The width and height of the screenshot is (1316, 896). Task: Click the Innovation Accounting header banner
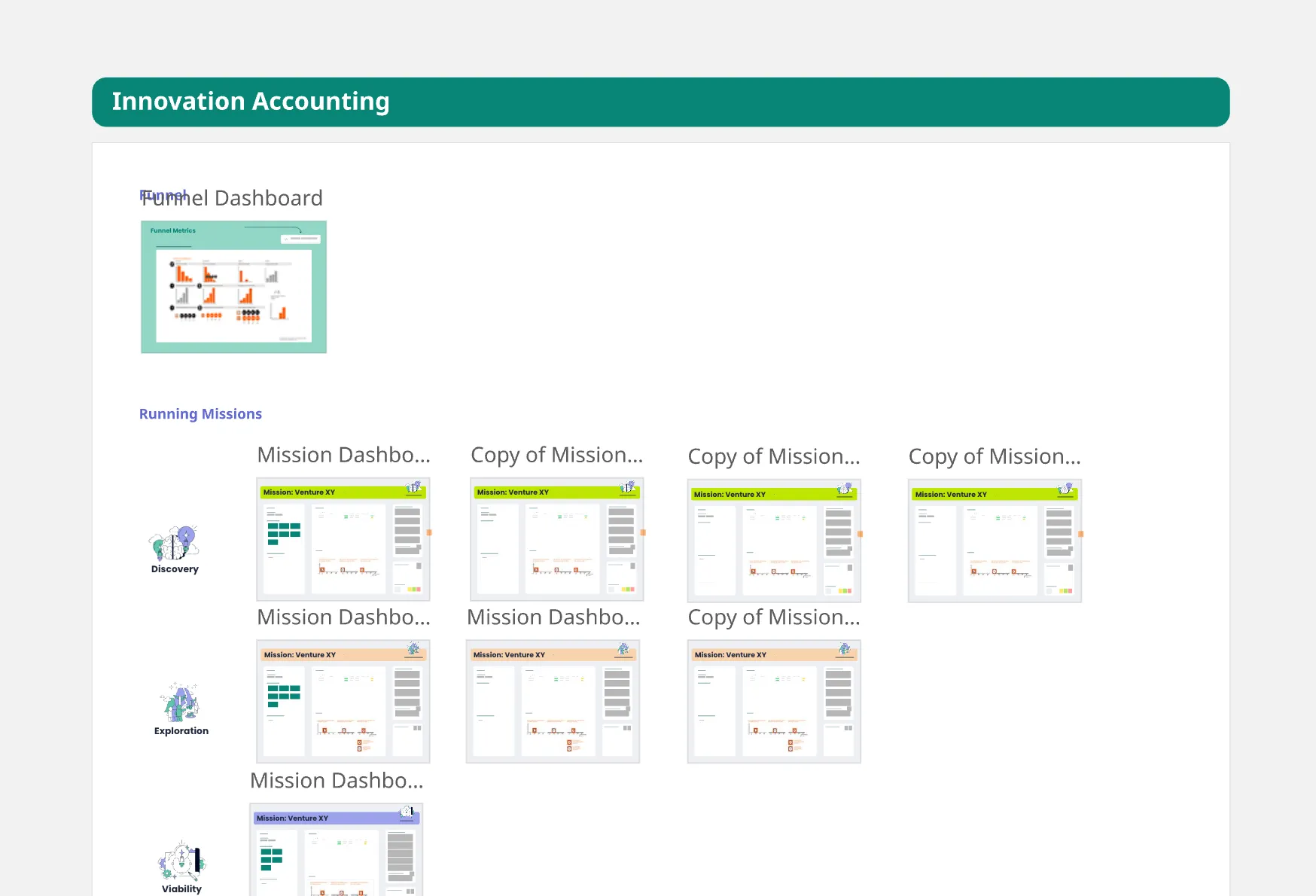660,102
